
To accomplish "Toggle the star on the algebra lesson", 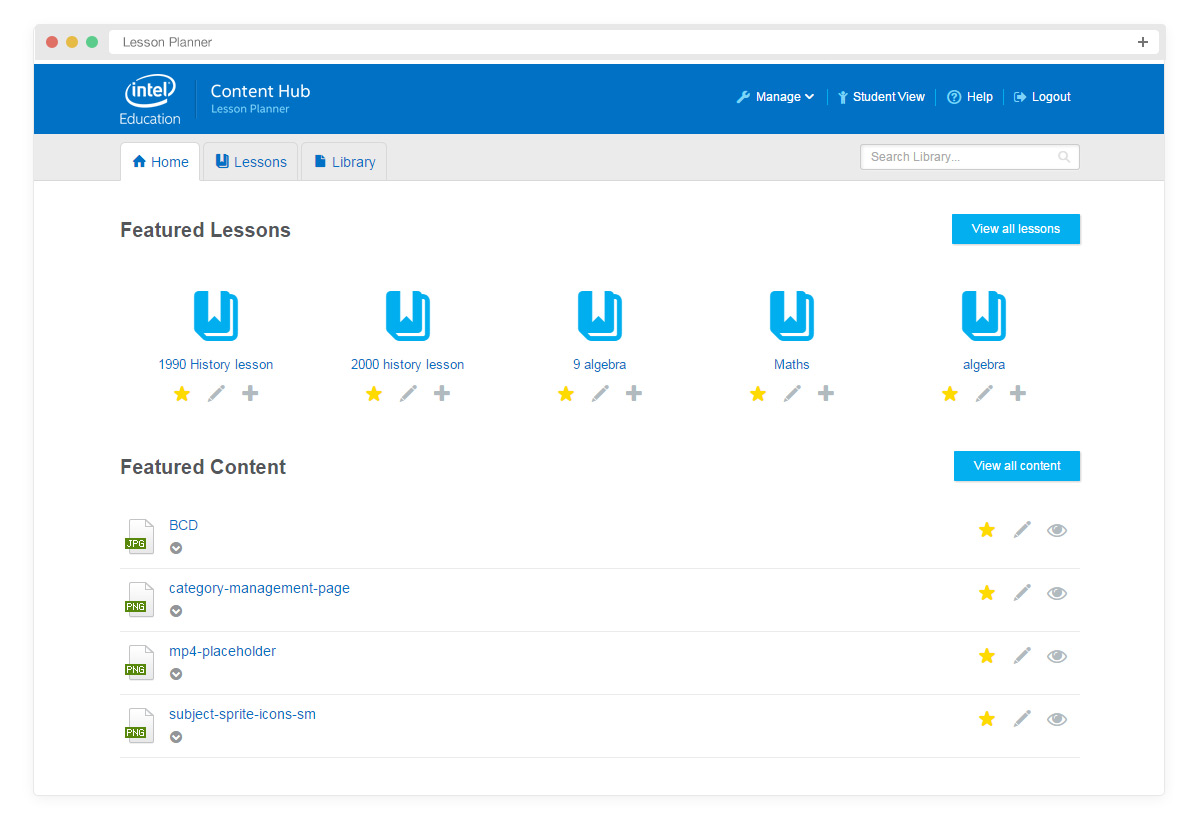I will [949, 393].
